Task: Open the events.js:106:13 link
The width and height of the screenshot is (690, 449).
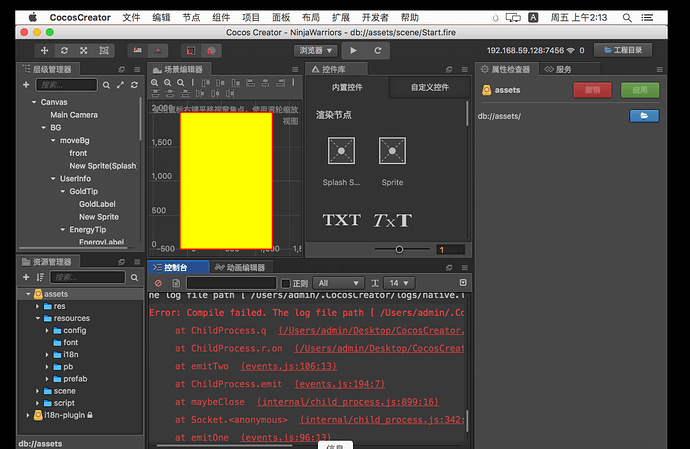Action: 289,366
